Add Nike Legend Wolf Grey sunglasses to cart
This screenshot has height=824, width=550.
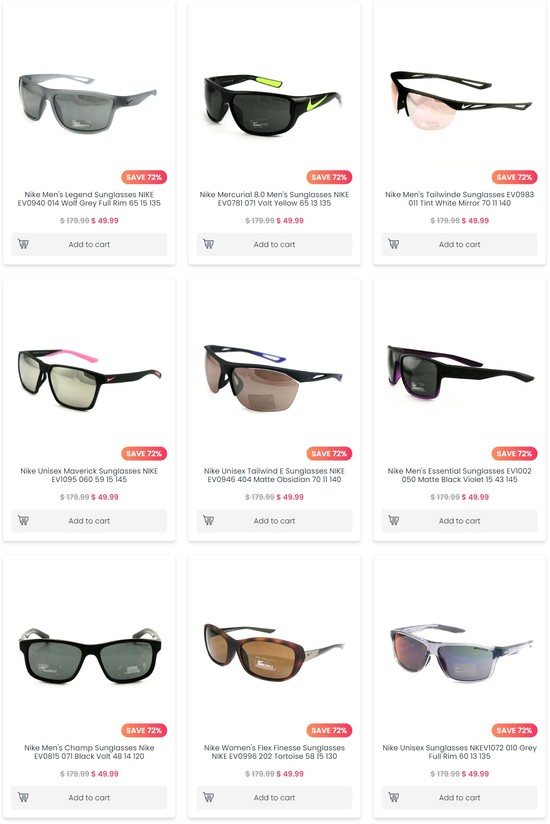tap(89, 244)
